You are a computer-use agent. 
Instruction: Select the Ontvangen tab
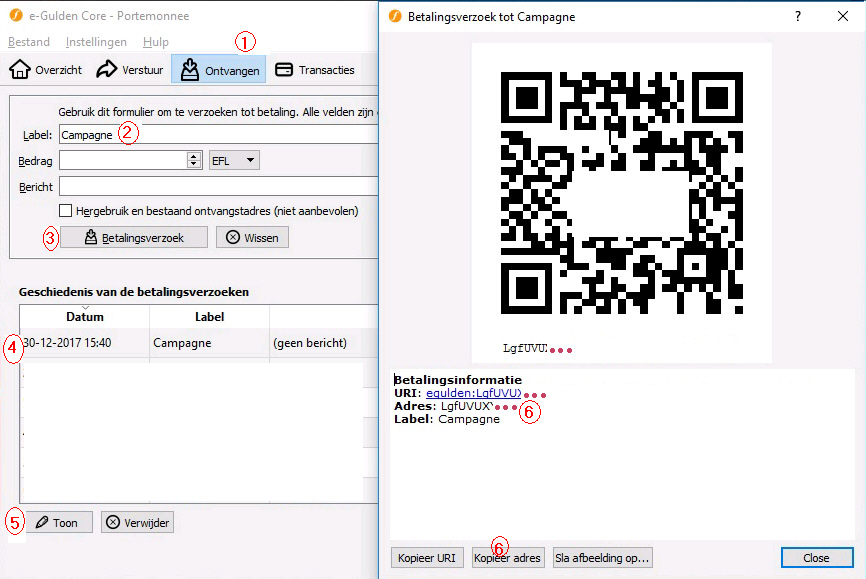click(x=219, y=70)
